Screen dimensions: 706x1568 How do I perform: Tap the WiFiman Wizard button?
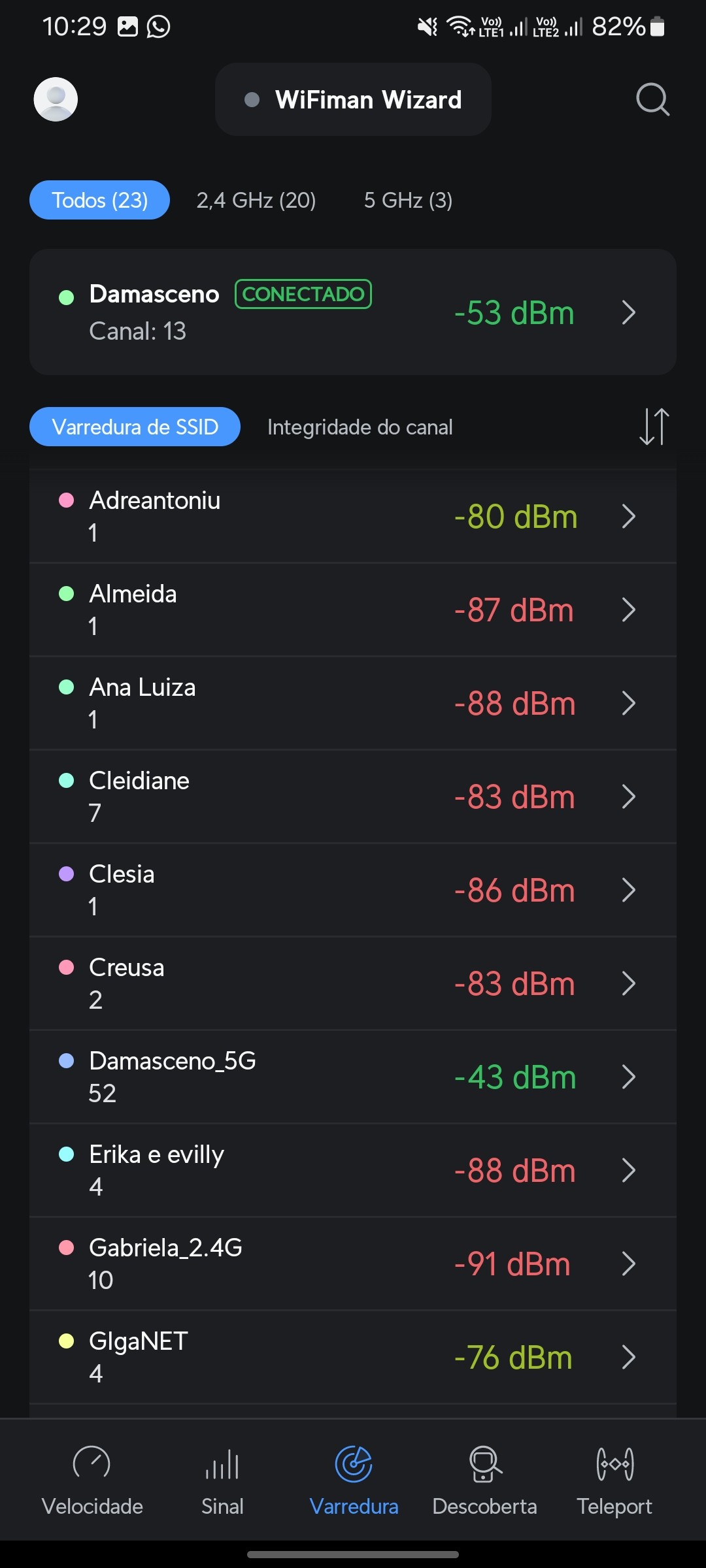click(353, 99)
